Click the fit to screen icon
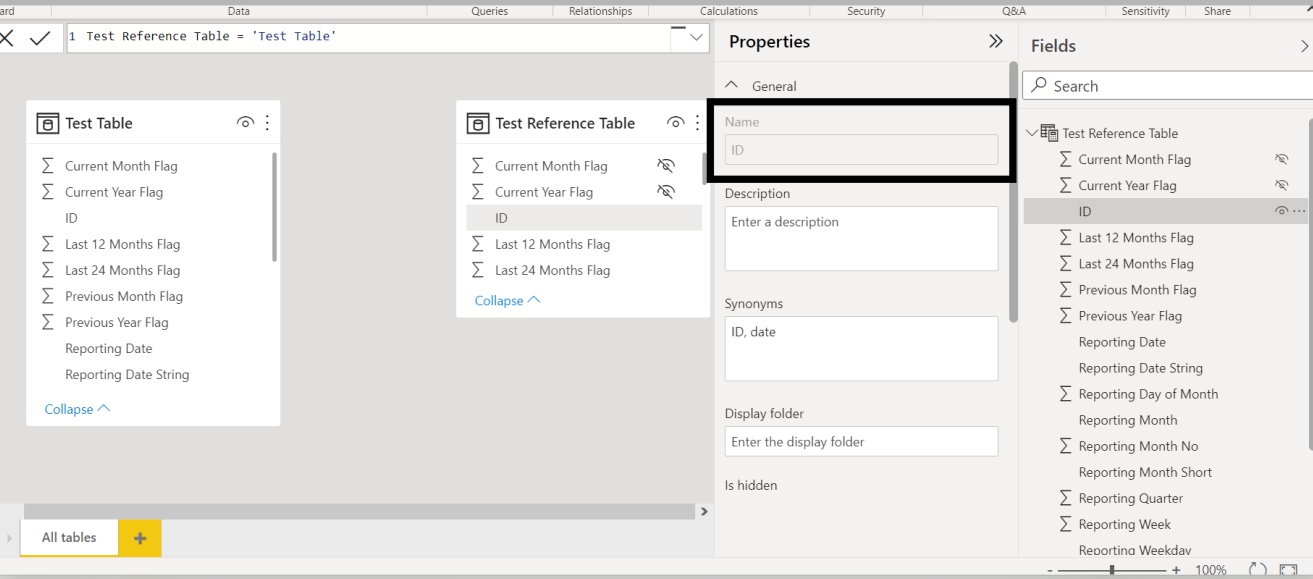The image size is (1313, 579). [x=1289, y=569]
